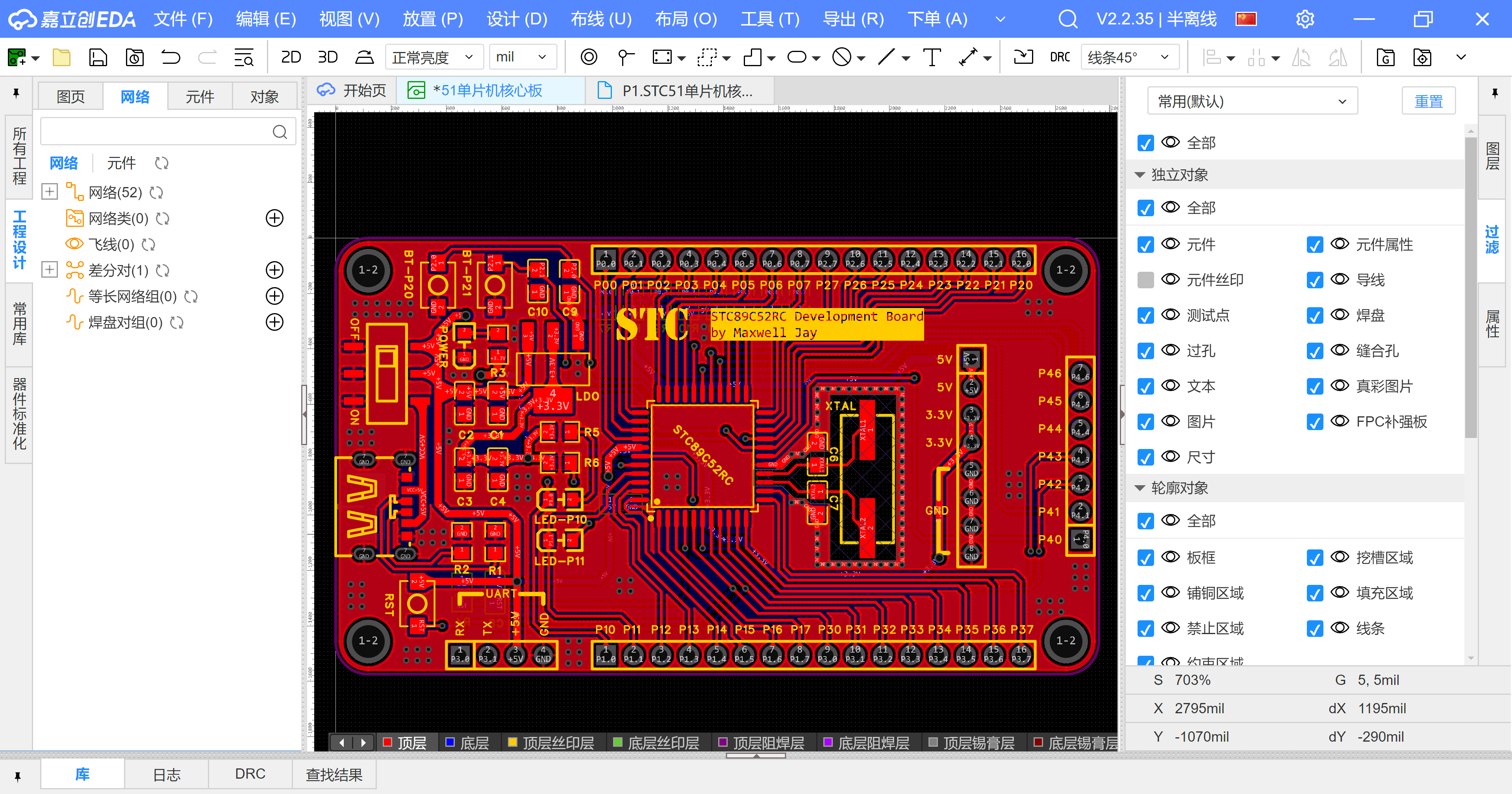Select the via placement tool
This screenshot has height=794, width=1512.
[589, 58]
